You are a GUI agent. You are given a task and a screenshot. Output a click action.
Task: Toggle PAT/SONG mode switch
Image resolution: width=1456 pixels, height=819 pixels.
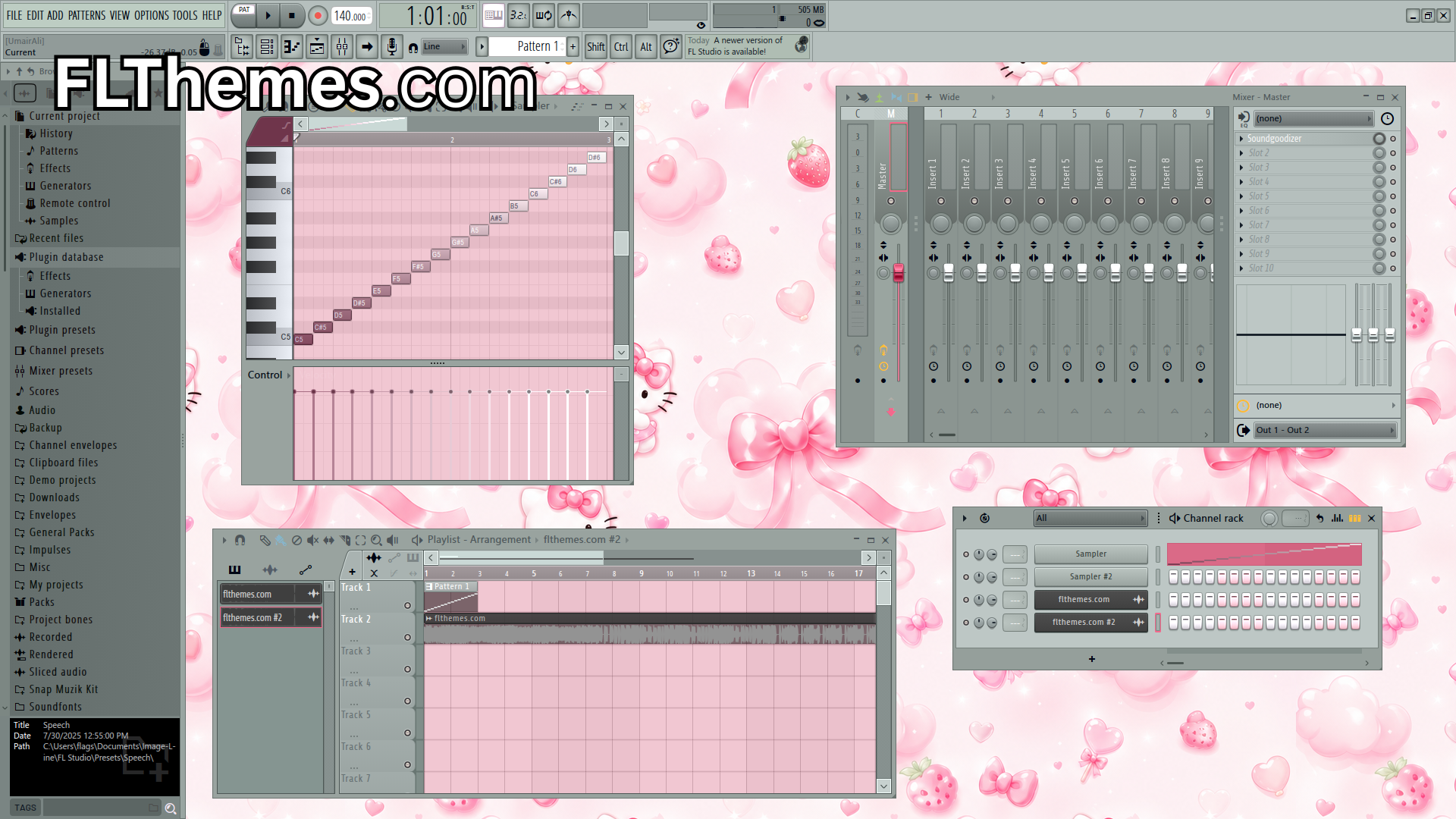click(x=244, y=14)
